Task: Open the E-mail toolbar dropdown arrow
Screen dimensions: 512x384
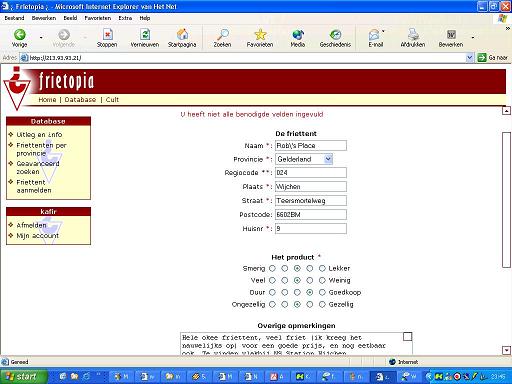Action: tap(383, 32)
